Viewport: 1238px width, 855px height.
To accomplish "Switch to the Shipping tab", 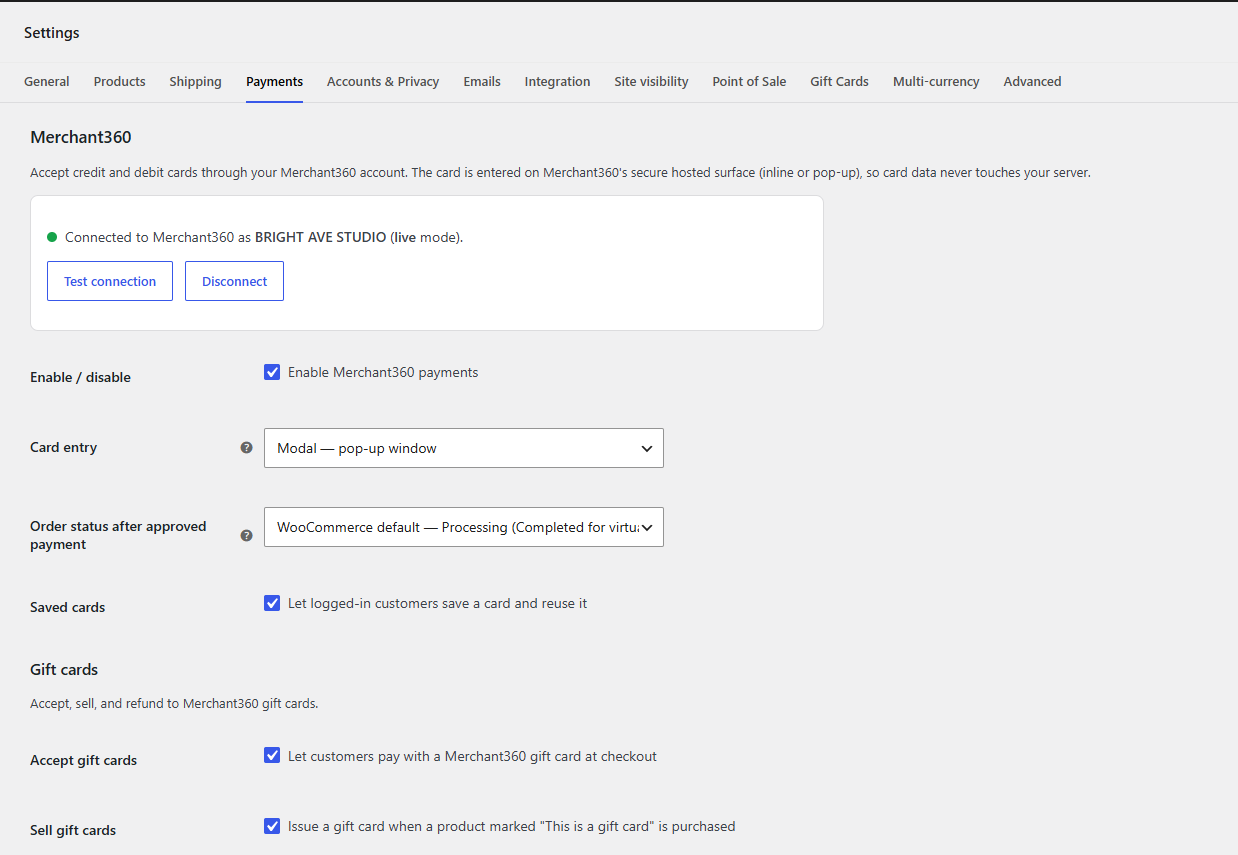I will pyautogui.click(x=195, y=82).
